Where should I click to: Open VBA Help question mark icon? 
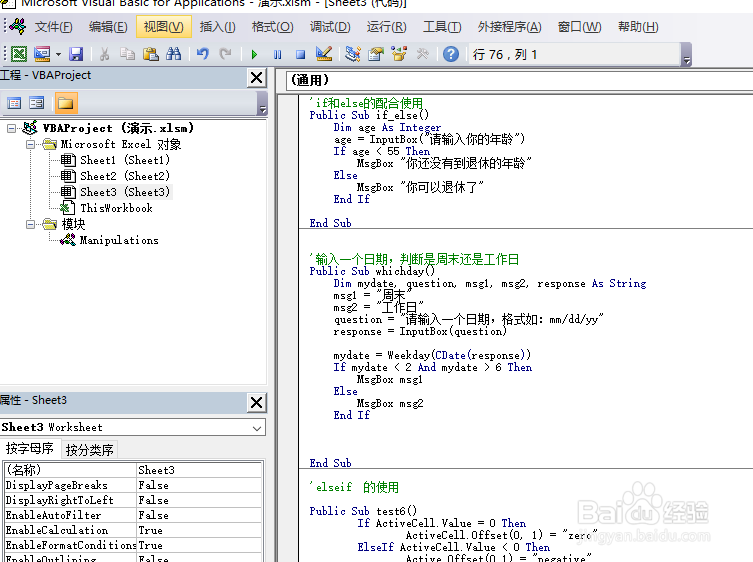(x=451, y=54)
